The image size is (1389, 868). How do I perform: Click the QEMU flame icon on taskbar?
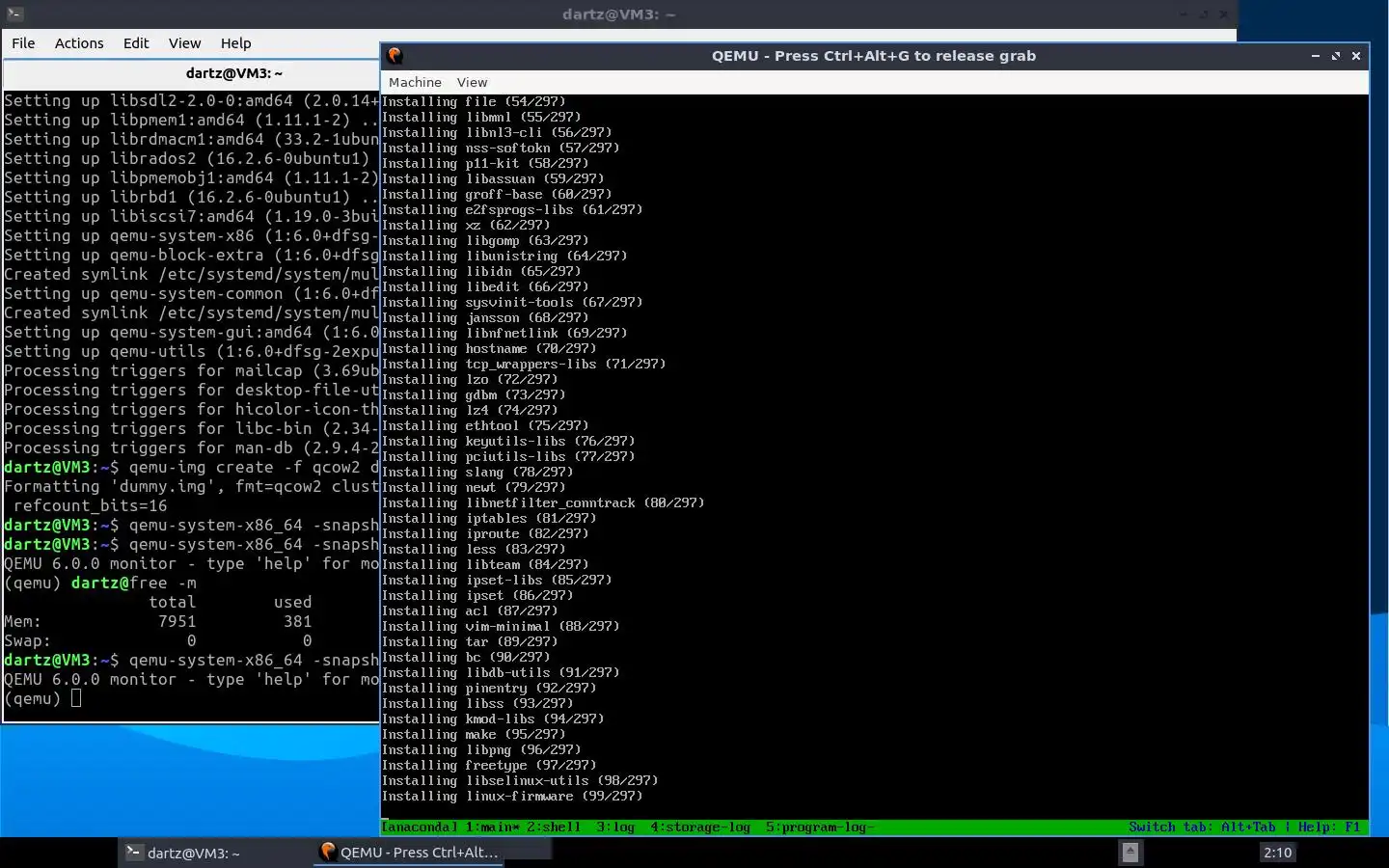tap(328, 852)
